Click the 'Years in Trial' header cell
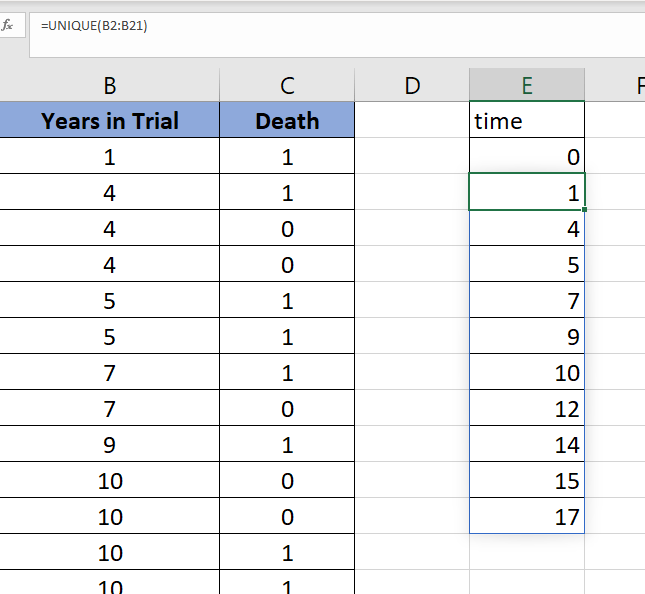Viewport: 645px width, 594px height. pyautogui.click(x=109, y=120)
